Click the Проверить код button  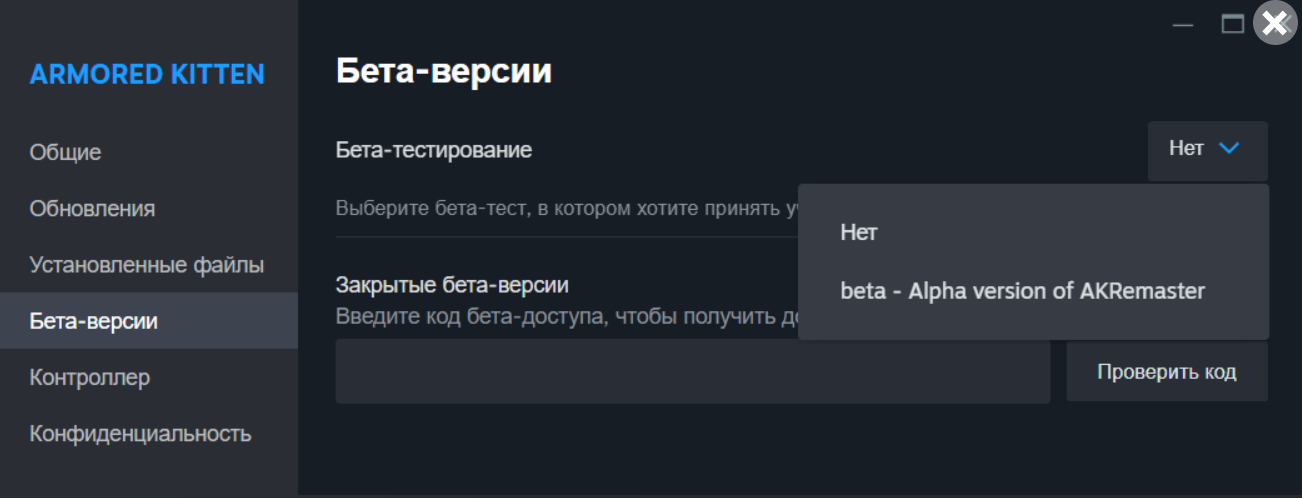[x=1167, y=373]
